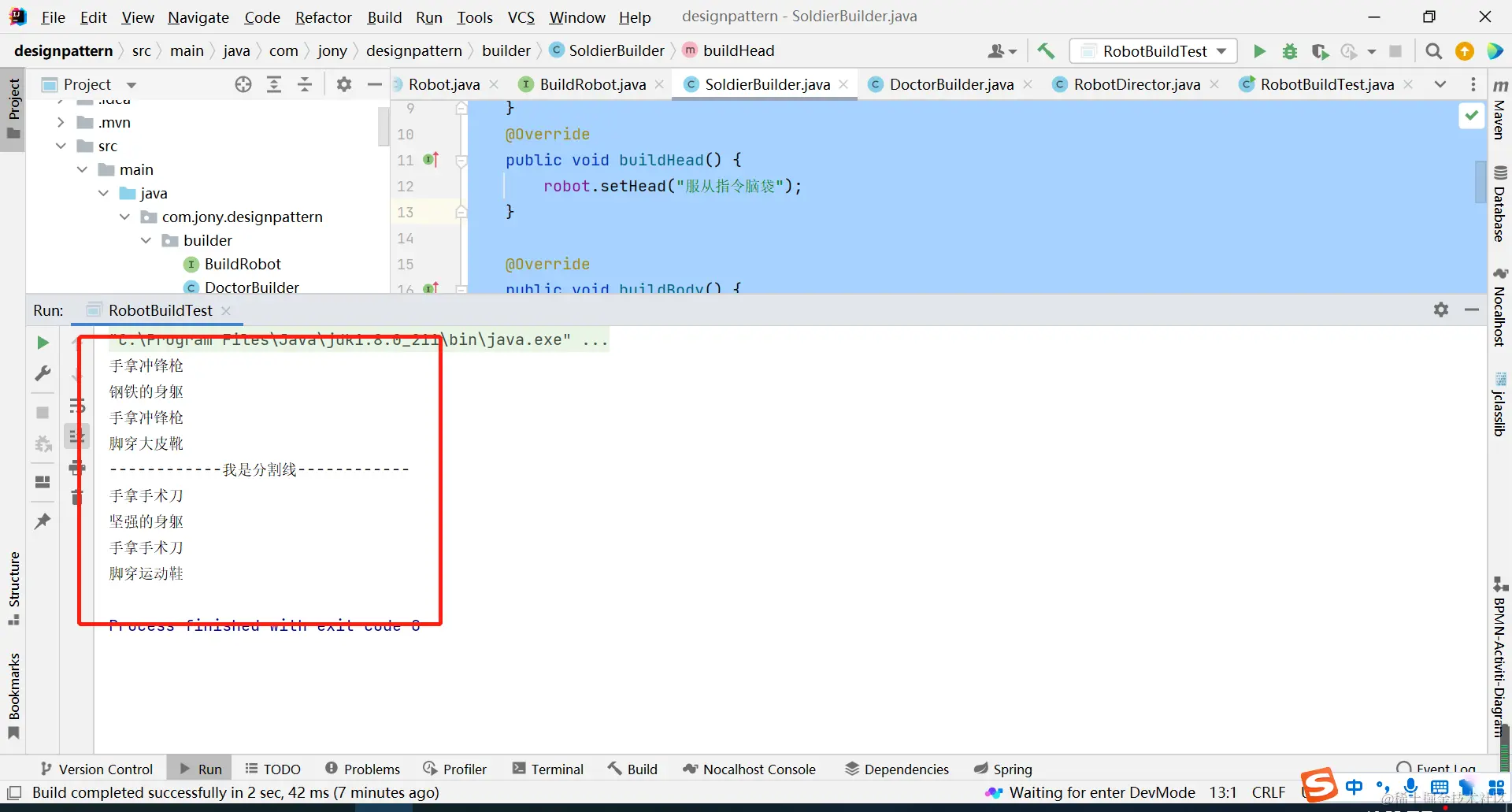Click the Project panel vertical scrollbar

point(384,126)
